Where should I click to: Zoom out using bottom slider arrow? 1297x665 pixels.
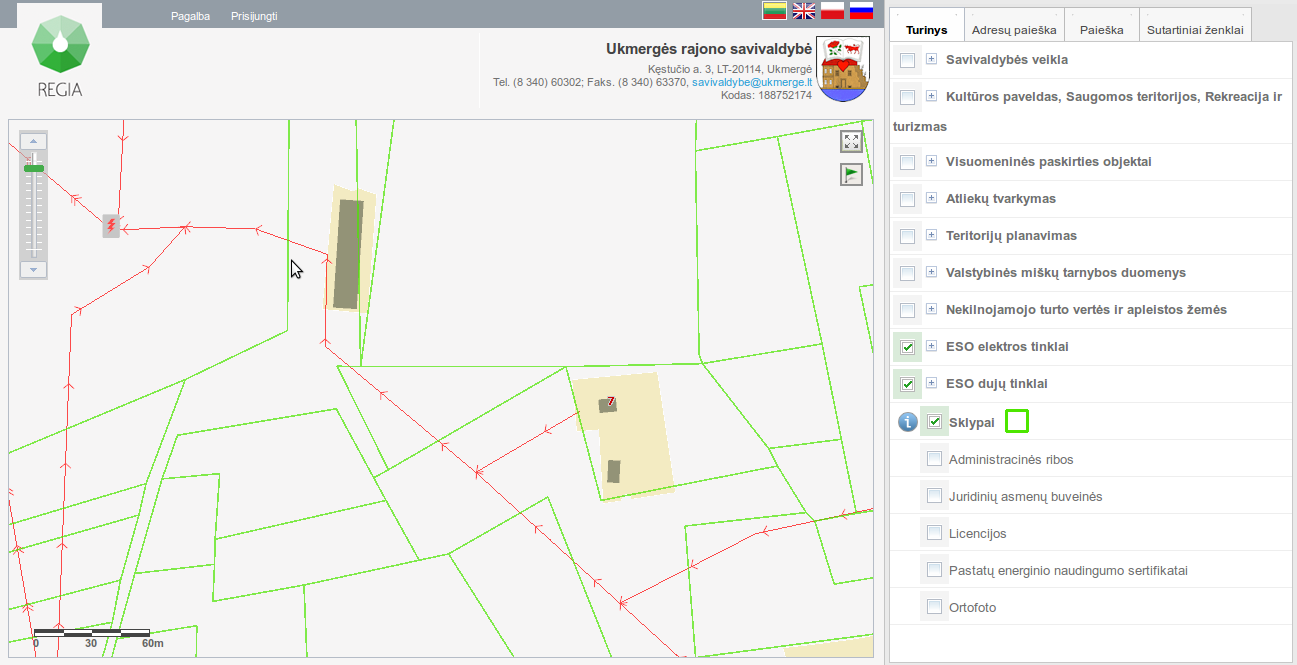click(x=33, y=270)
